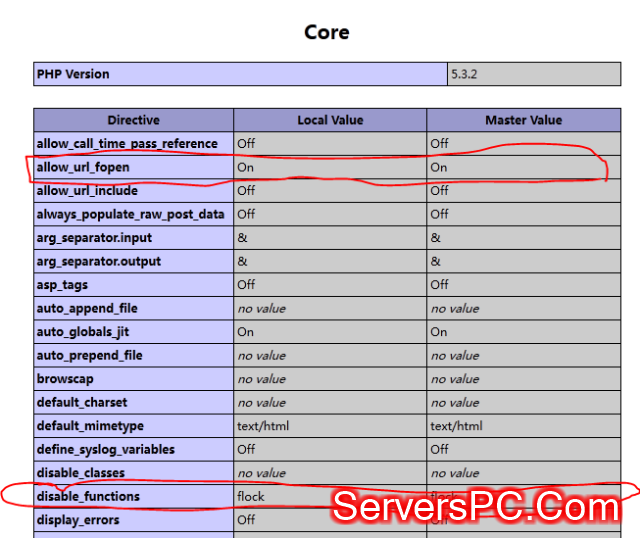Select the allow_url_include directive cell
640x538 pixels.
pos(87,190)
